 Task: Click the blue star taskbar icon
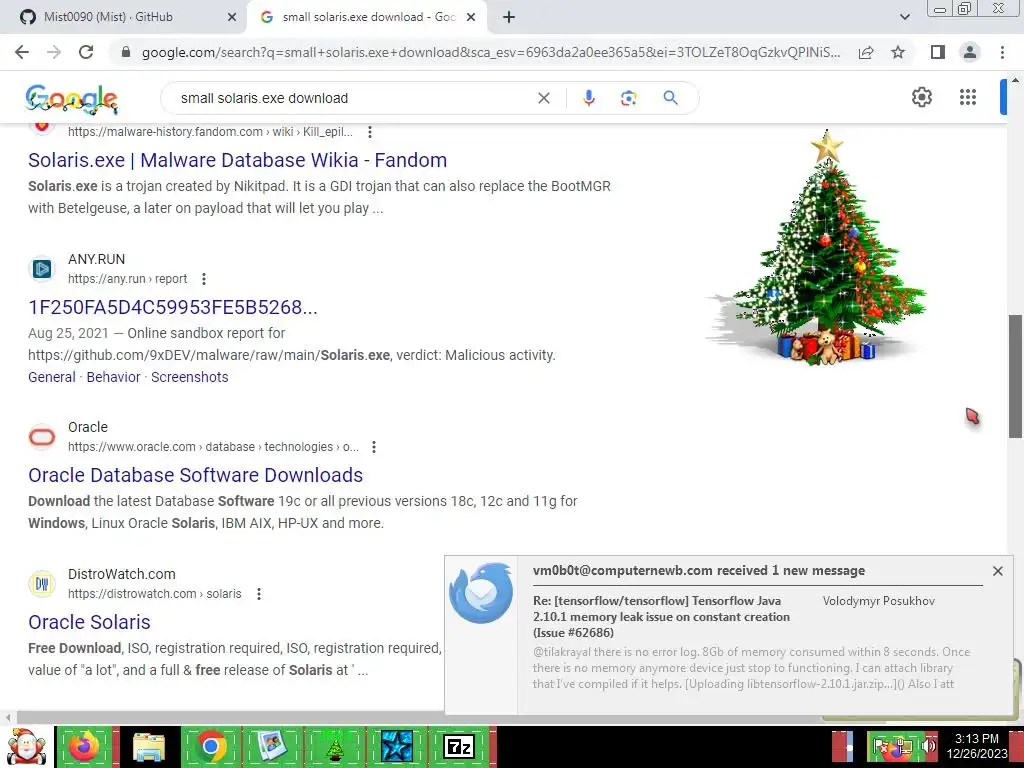coord(396,746)
